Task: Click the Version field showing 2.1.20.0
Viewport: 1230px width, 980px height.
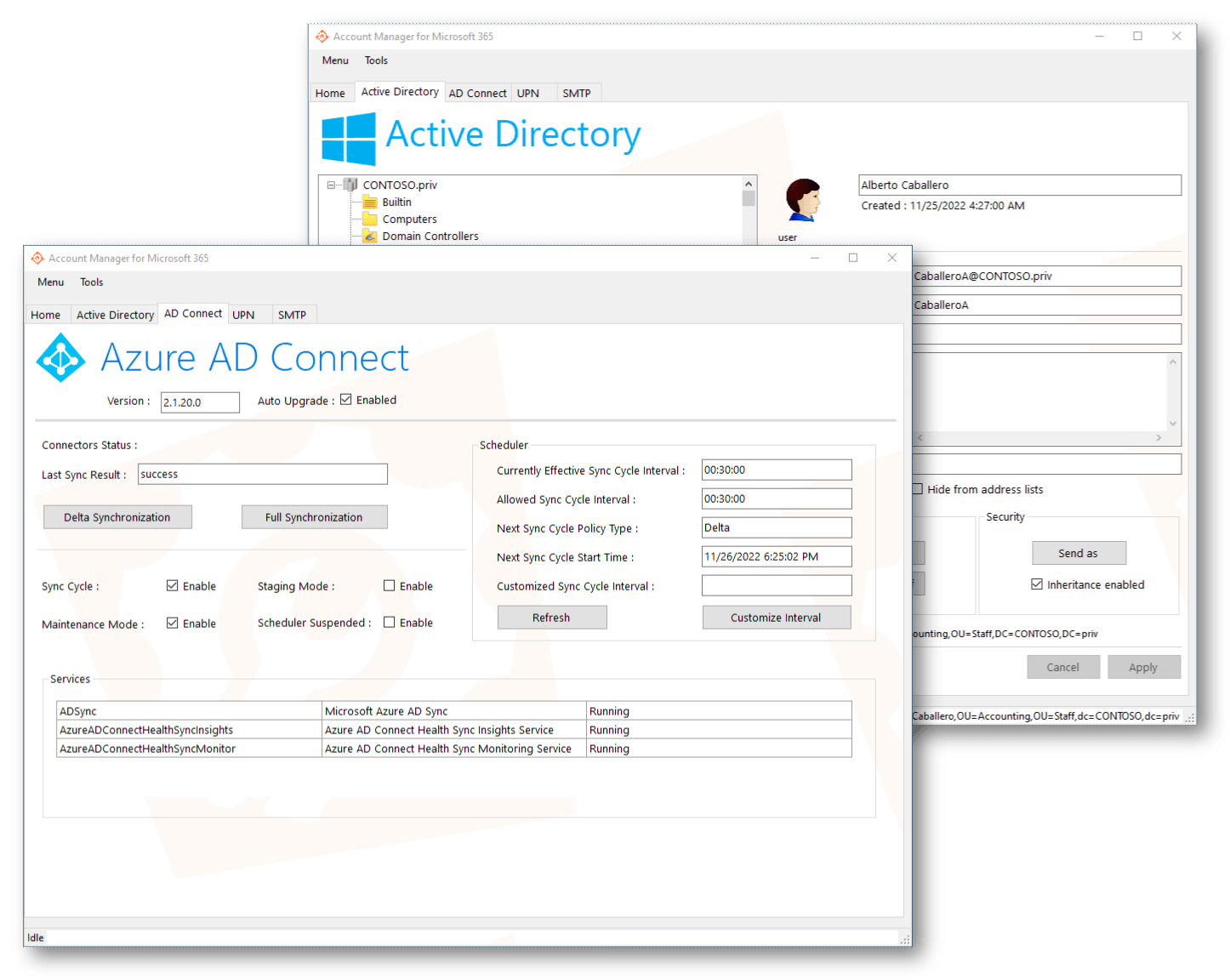Action: coord(200,402)
